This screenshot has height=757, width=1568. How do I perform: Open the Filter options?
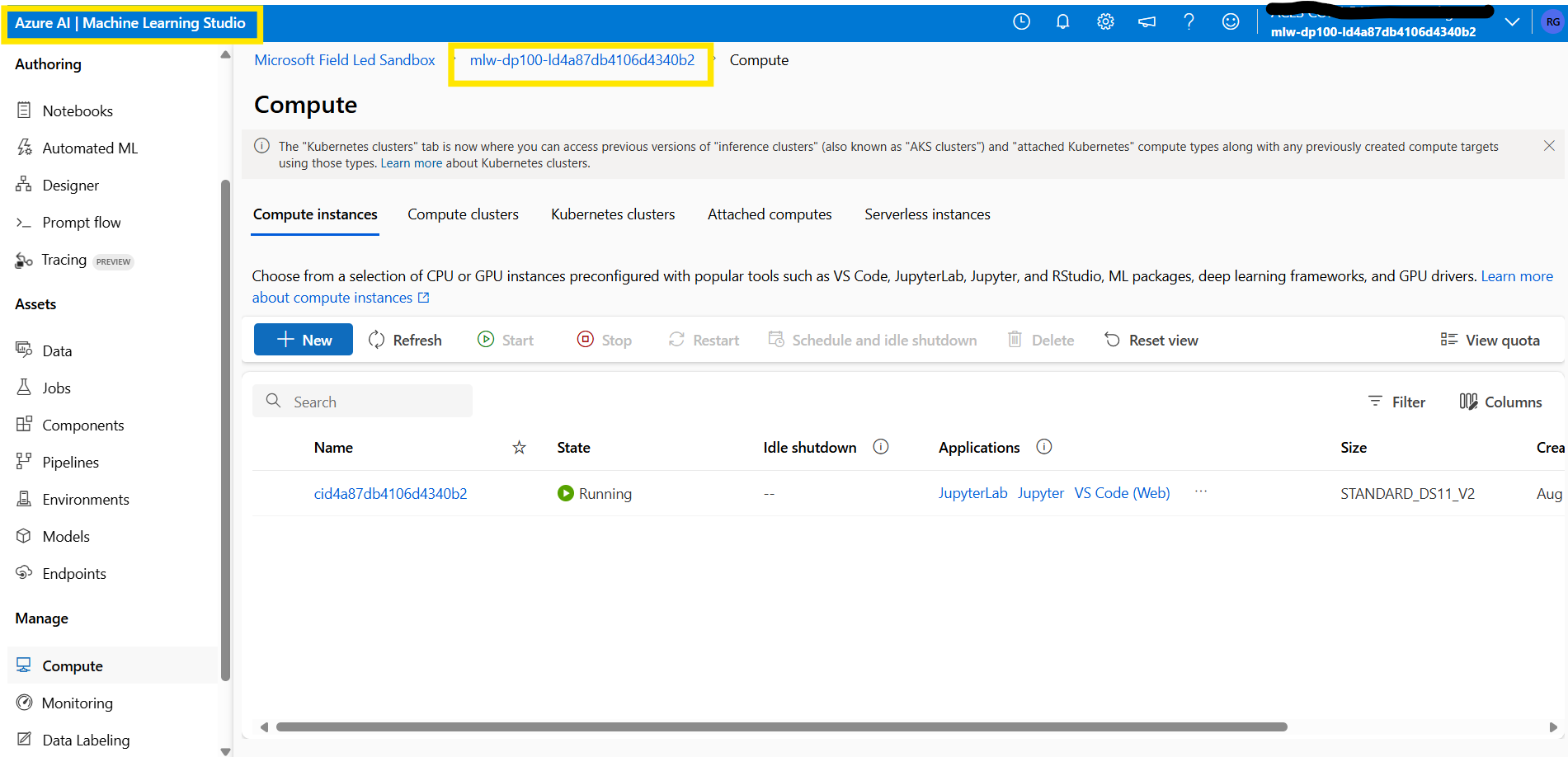(1396, 402)
